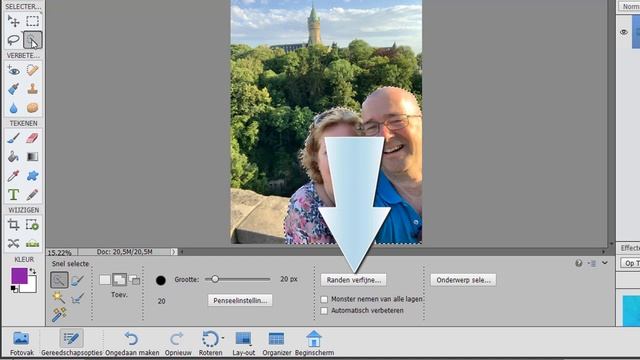Open the Op T... dropdown in right panel
Image resolution: width=640 pixels, height=360 pixels.
pyautogui.click(x=630, y=263)
